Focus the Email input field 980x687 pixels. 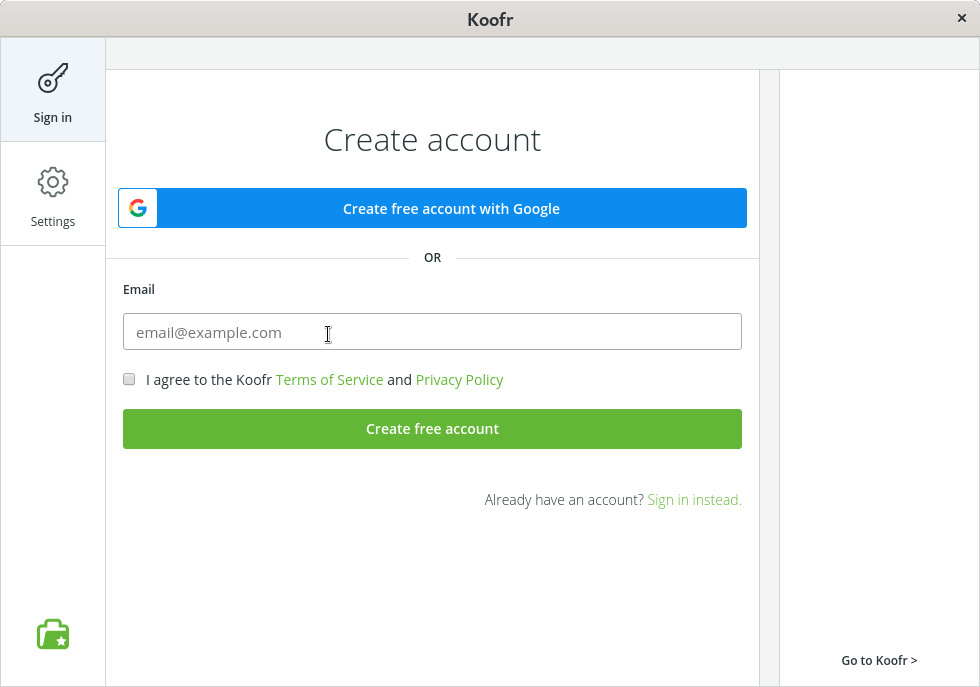click(x=432, y=332)
